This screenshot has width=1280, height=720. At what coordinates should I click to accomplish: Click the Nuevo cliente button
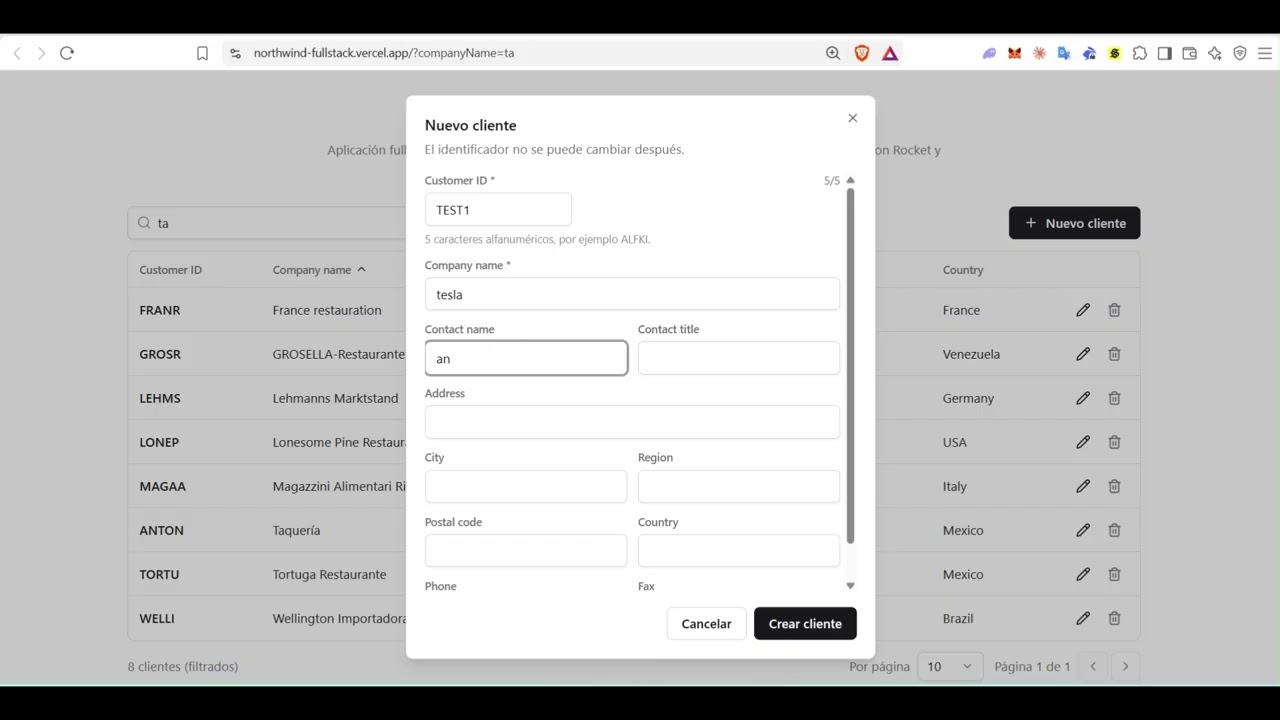click(1075, 223)
